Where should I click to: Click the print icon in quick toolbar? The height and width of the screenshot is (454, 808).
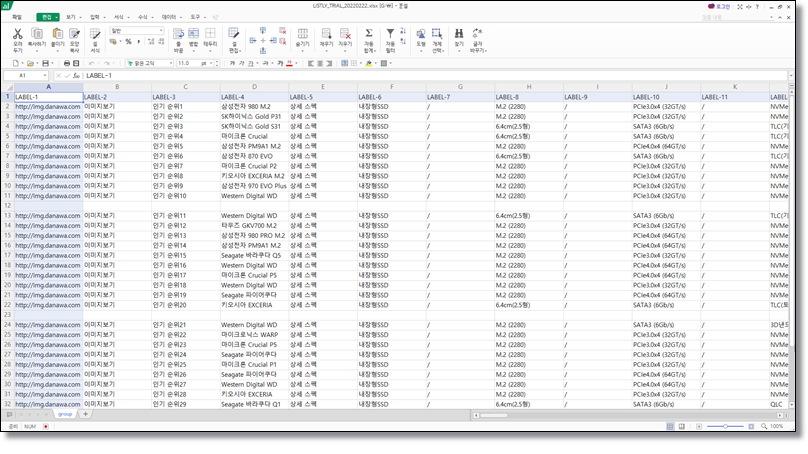pyautogui.click(x=66, y=63)
